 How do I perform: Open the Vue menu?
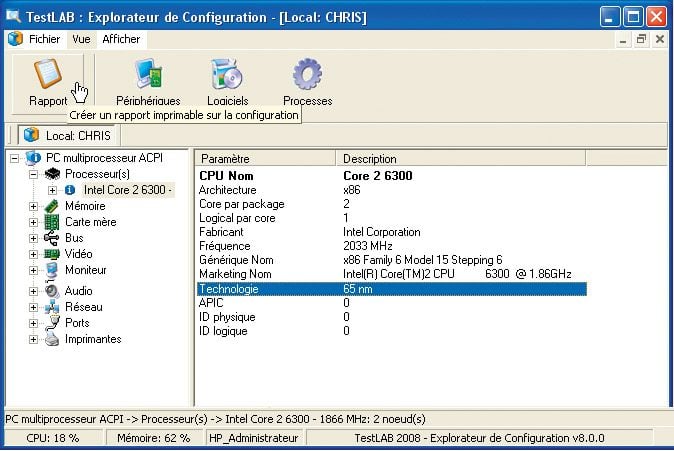[81, 39]
